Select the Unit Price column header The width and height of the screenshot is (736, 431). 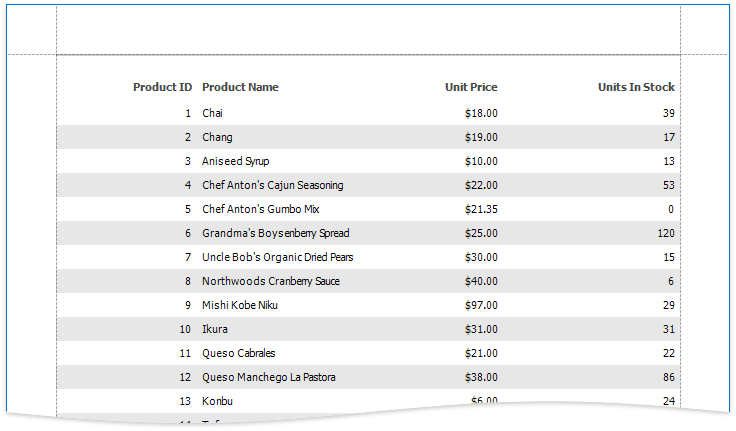tap(471, 87)
